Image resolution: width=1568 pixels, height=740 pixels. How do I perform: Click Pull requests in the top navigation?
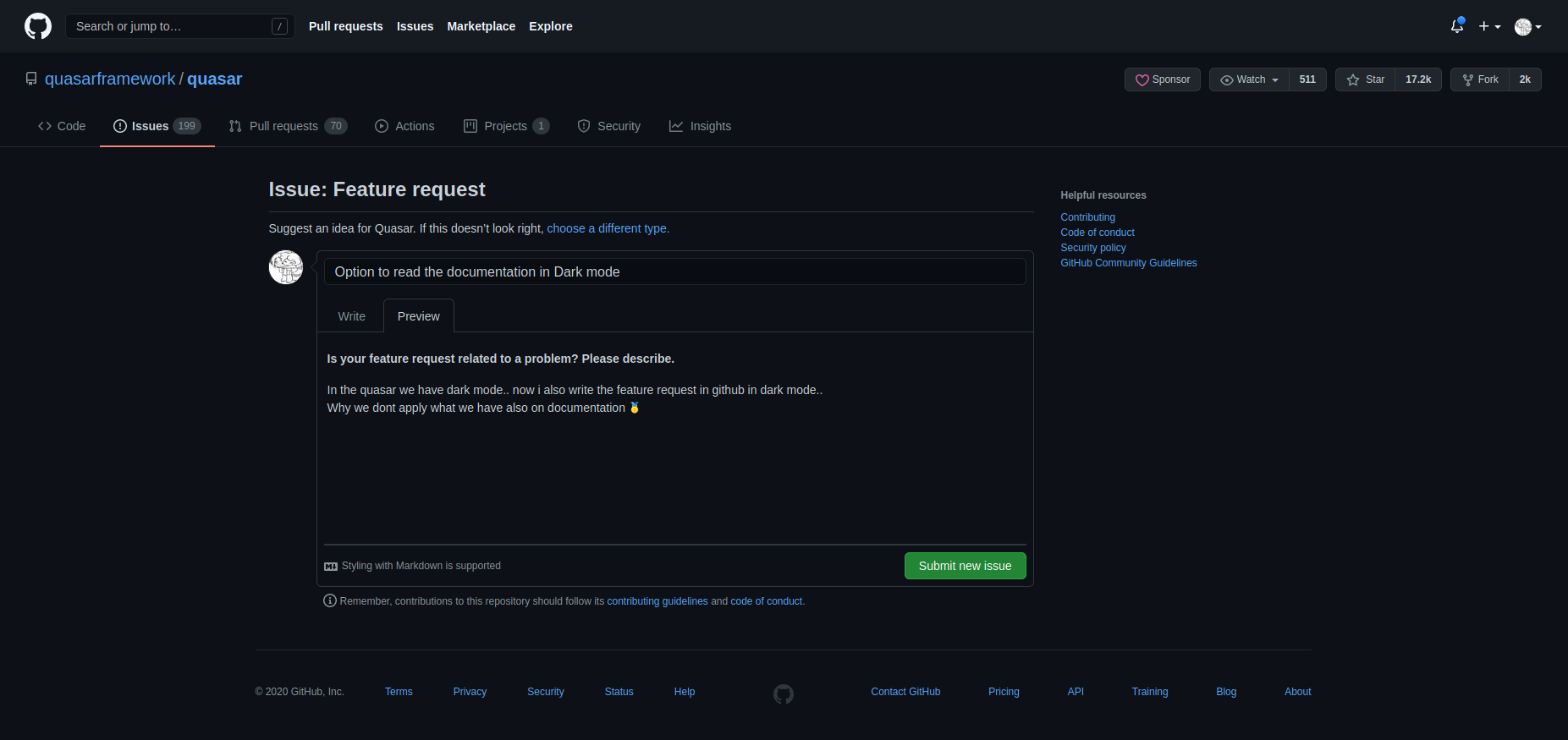point(346,26)
